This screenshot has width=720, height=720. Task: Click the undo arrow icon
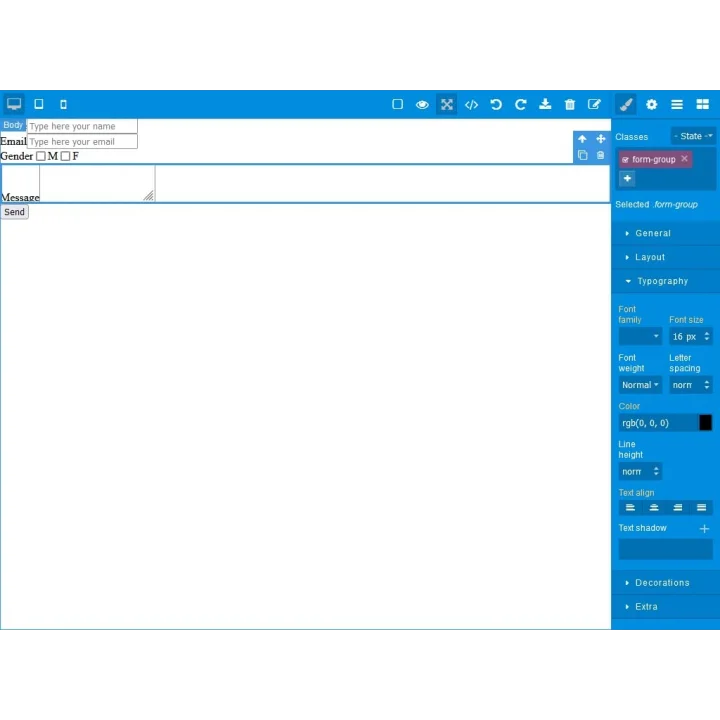[x=496, y=105]
